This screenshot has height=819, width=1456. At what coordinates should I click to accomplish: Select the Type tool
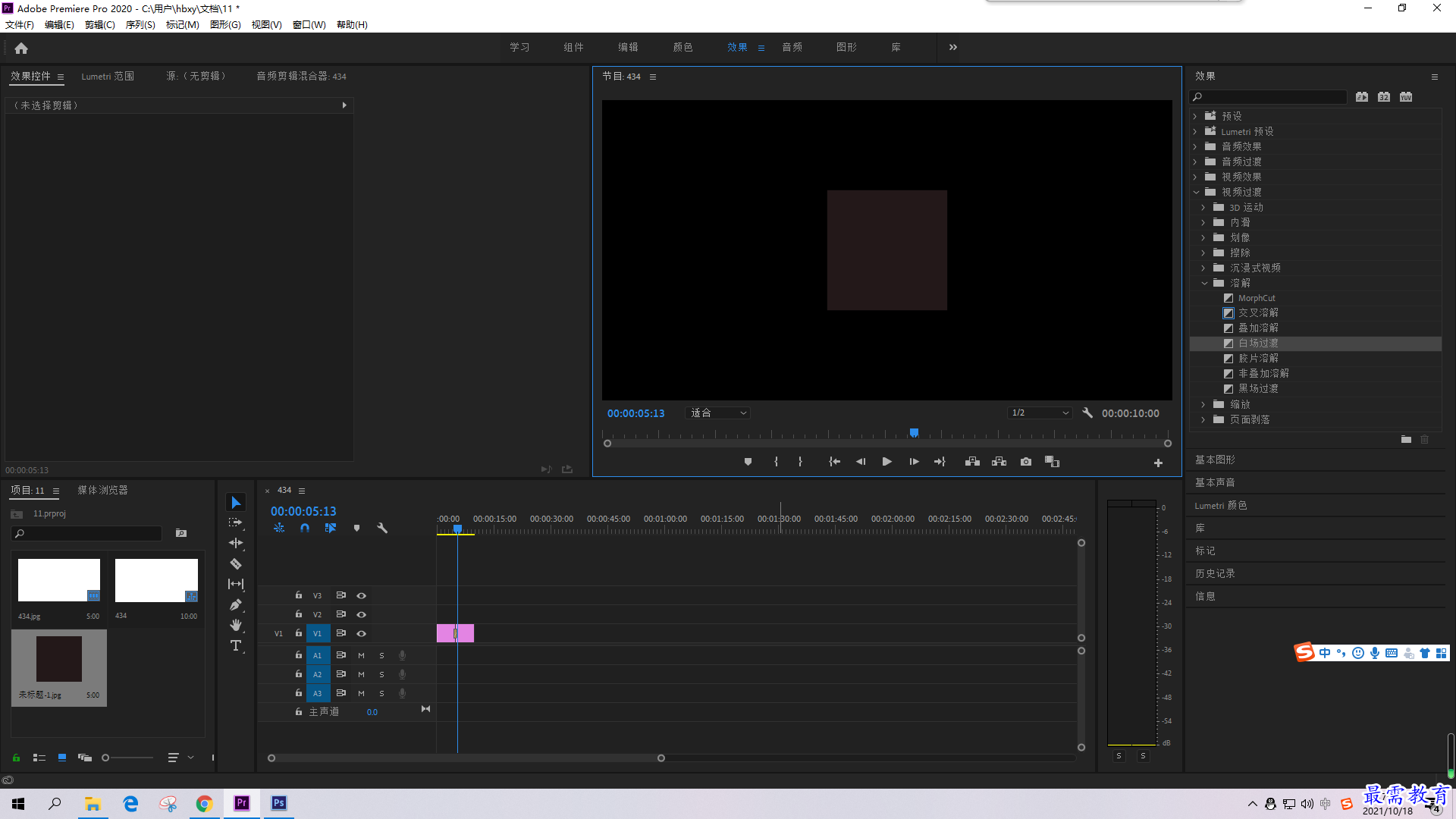click(x=236, y=645)
